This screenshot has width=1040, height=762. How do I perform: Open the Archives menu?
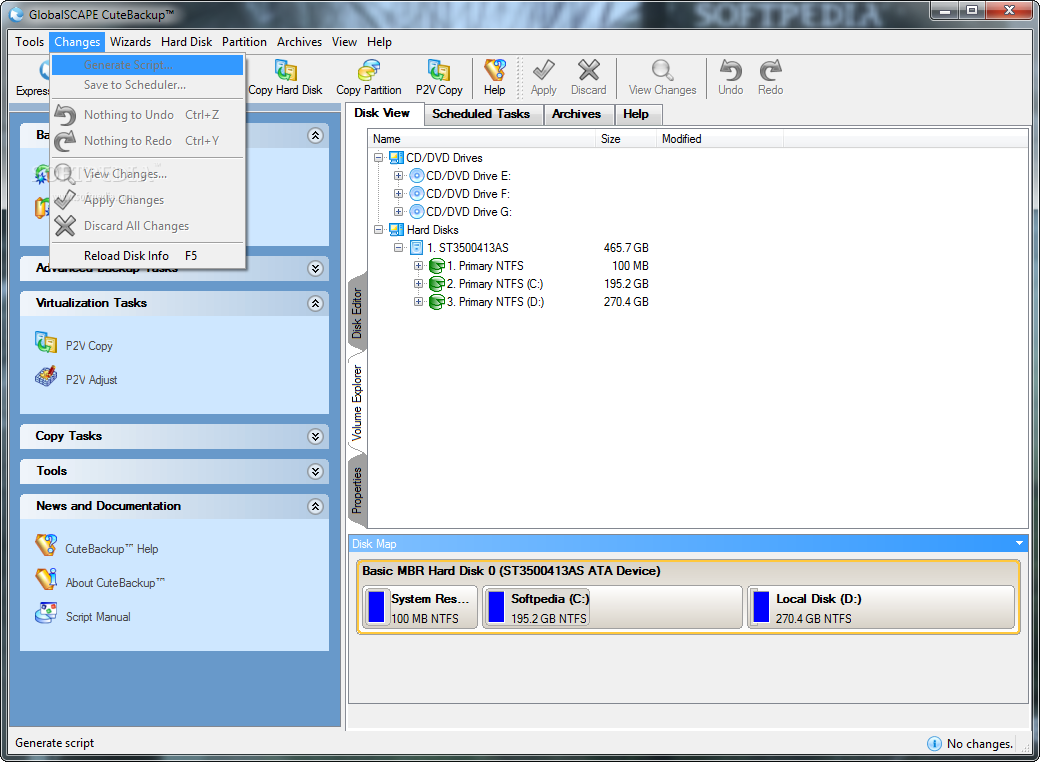[299, 42]
